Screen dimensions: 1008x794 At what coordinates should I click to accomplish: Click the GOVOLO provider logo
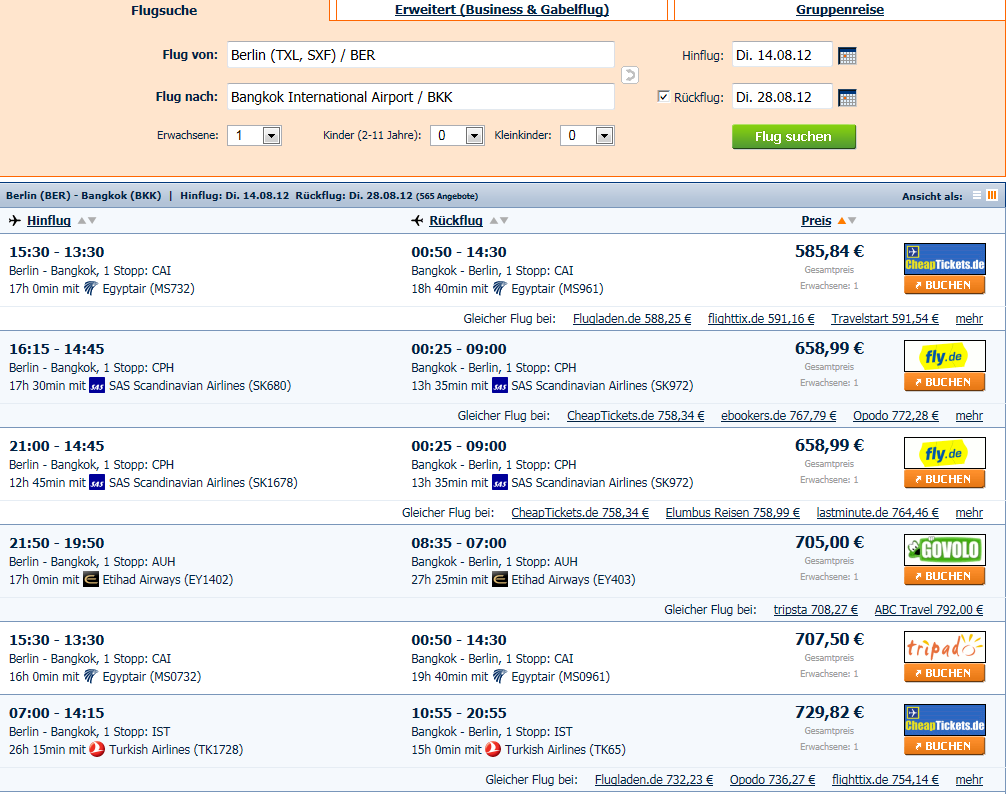point(944,550)
